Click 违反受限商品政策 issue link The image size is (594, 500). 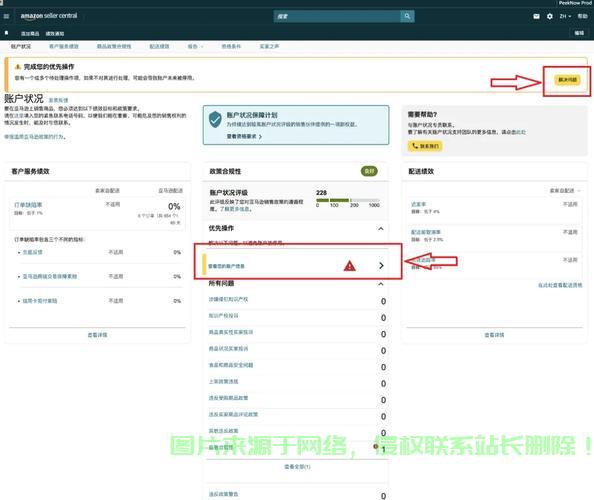coord(228,398)
